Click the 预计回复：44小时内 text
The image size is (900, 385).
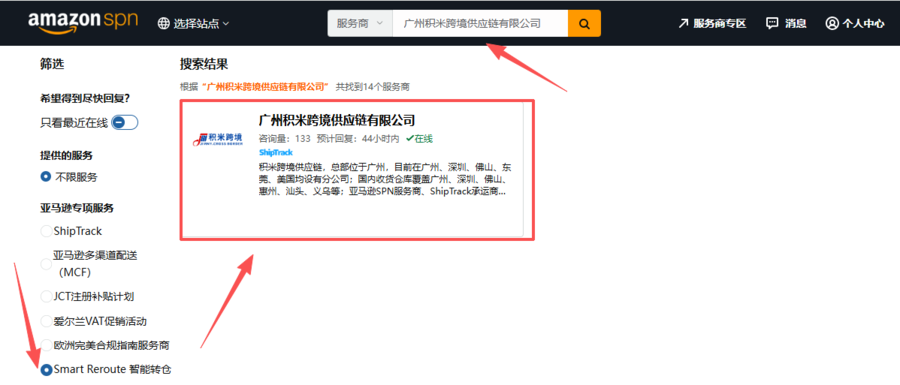point(358,138)
